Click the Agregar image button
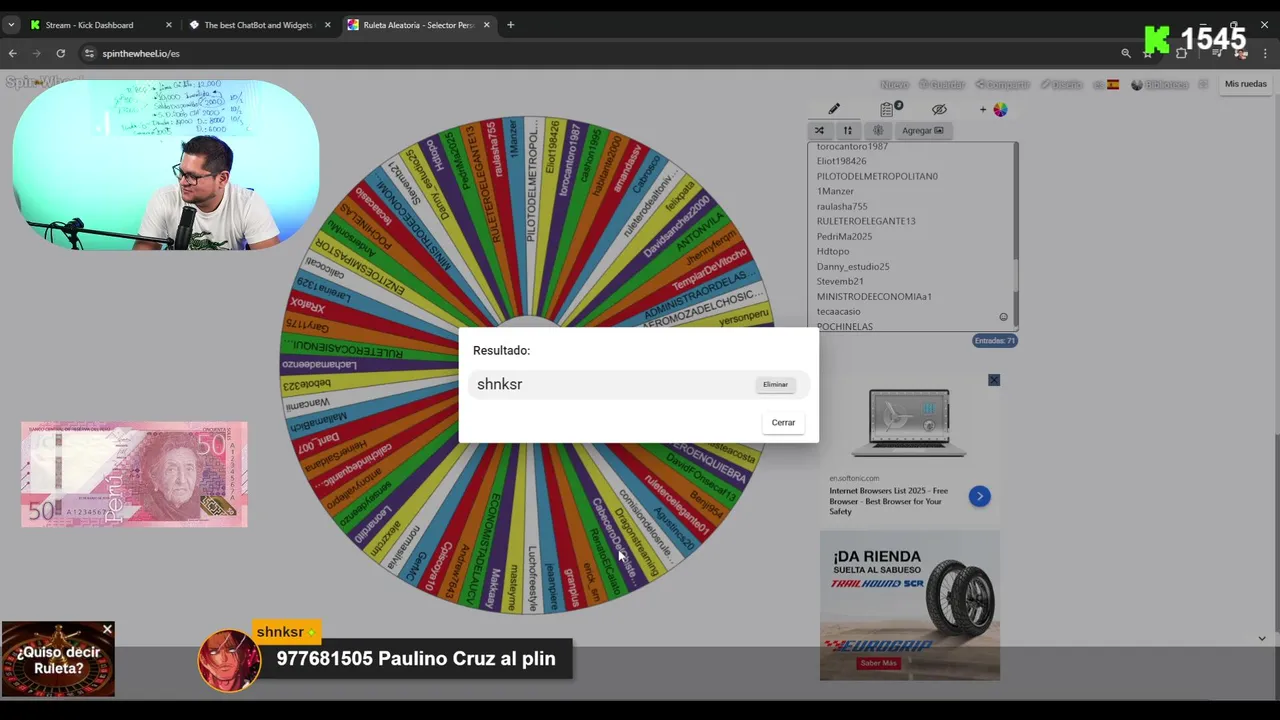Image resolution: width=1280 pixels, height=720 pixels. [922, 130]
